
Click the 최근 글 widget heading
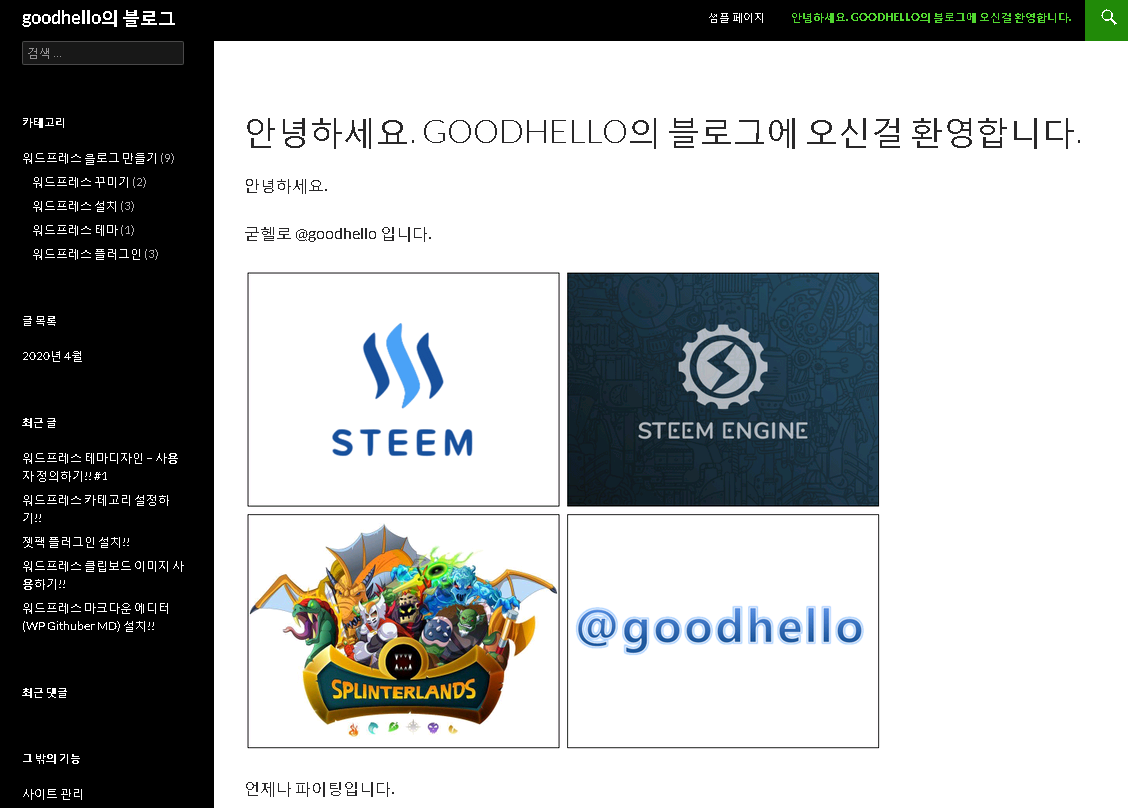(x=39, y=423)
